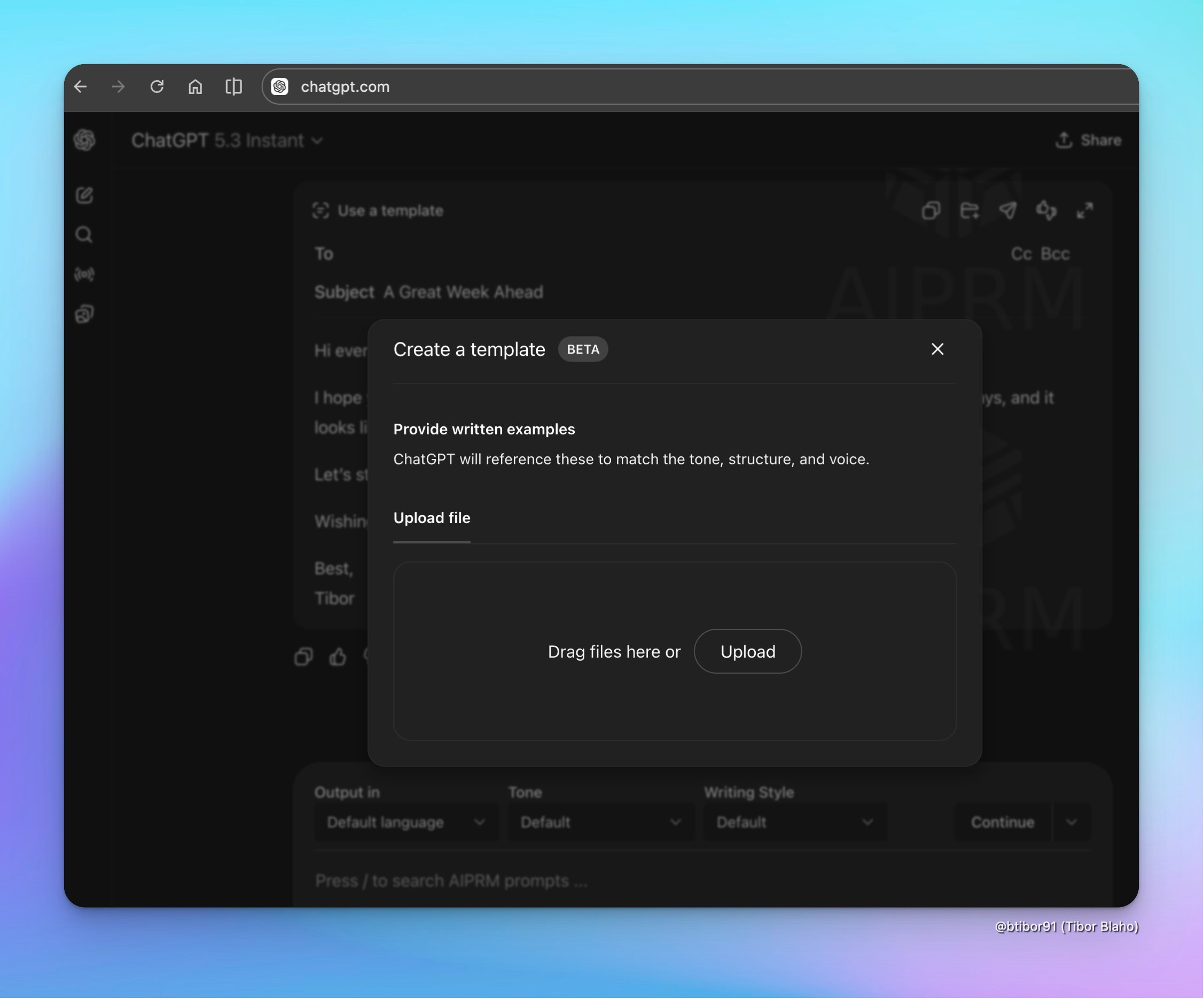Screen dimensions: 1204x999
Task: Click the send (paper plane) icon on the card
Action: [1008, 211]
